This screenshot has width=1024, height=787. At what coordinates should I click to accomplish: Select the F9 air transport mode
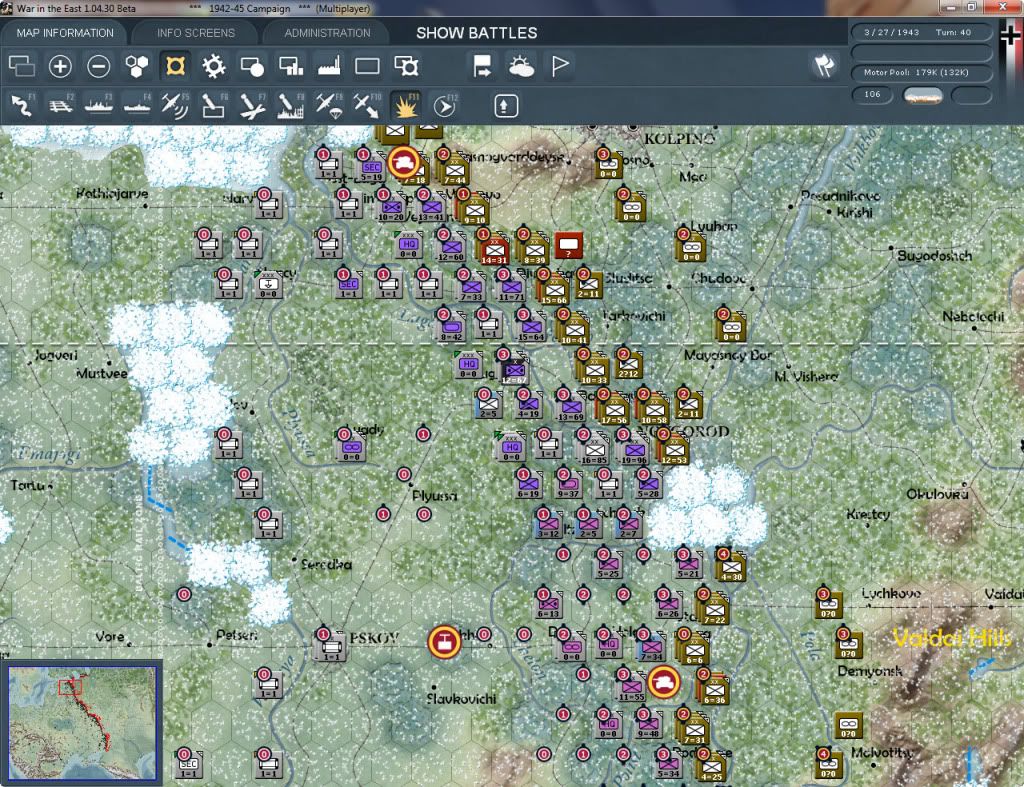point(328,106)
